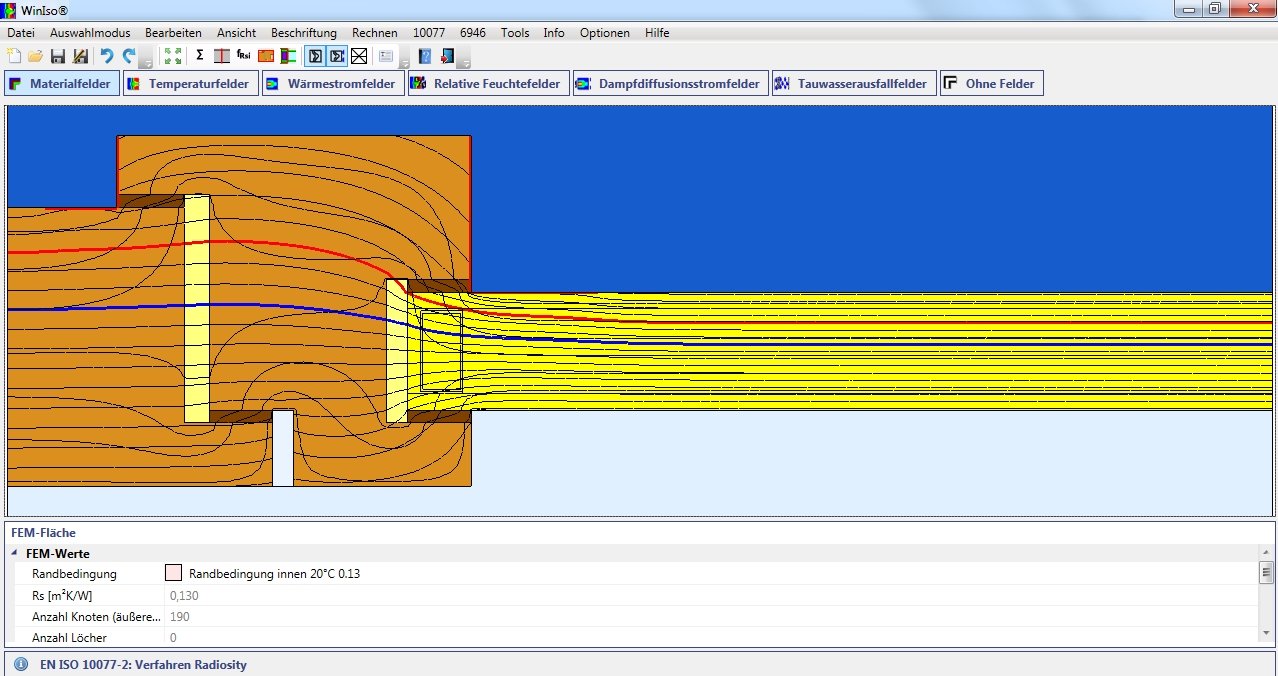The height and width of the screenshot is (676, 1278).
Task: Switch view to Temperaturfelder
Action: 190,84
